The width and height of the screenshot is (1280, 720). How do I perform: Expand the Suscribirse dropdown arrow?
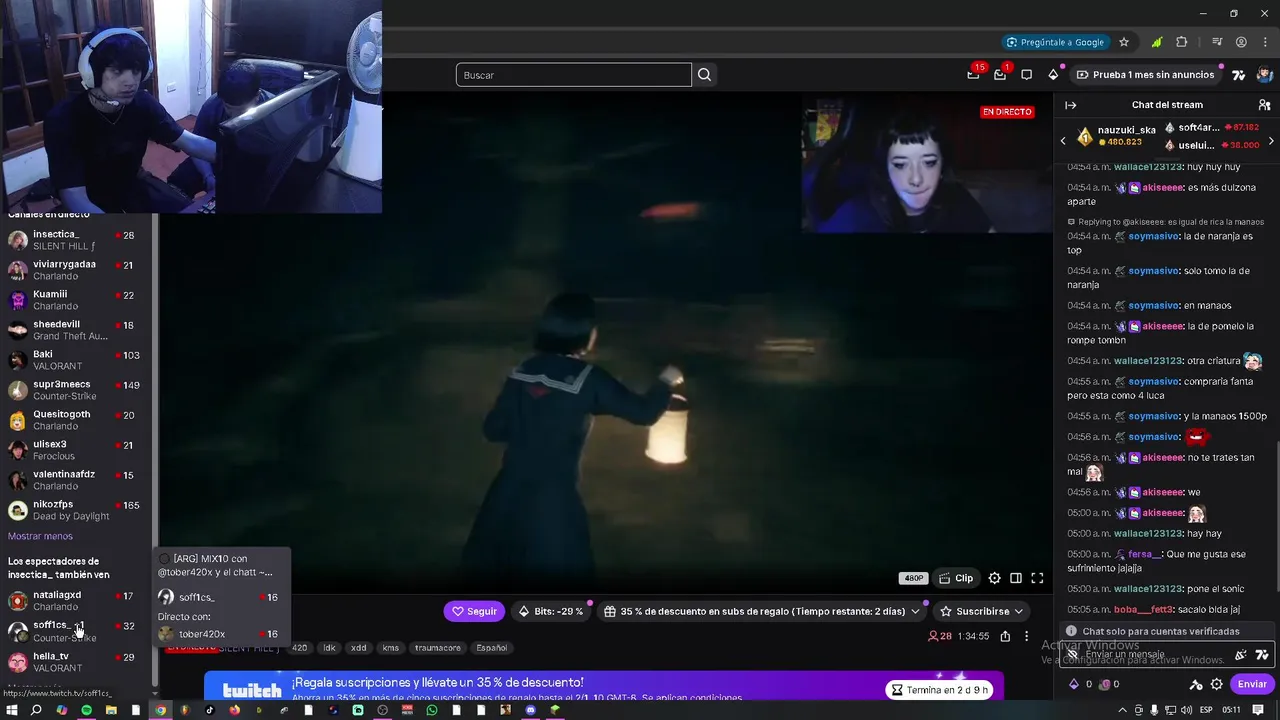pos(1019,611)
